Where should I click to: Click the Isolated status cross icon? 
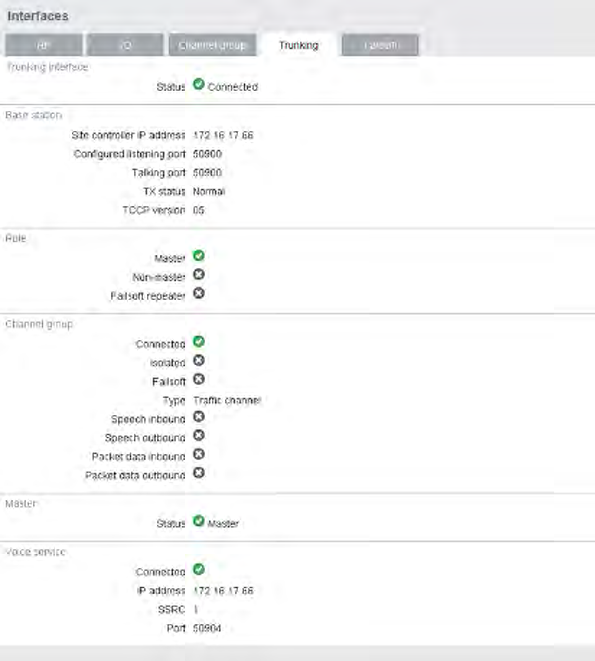(x=199, y=360)
